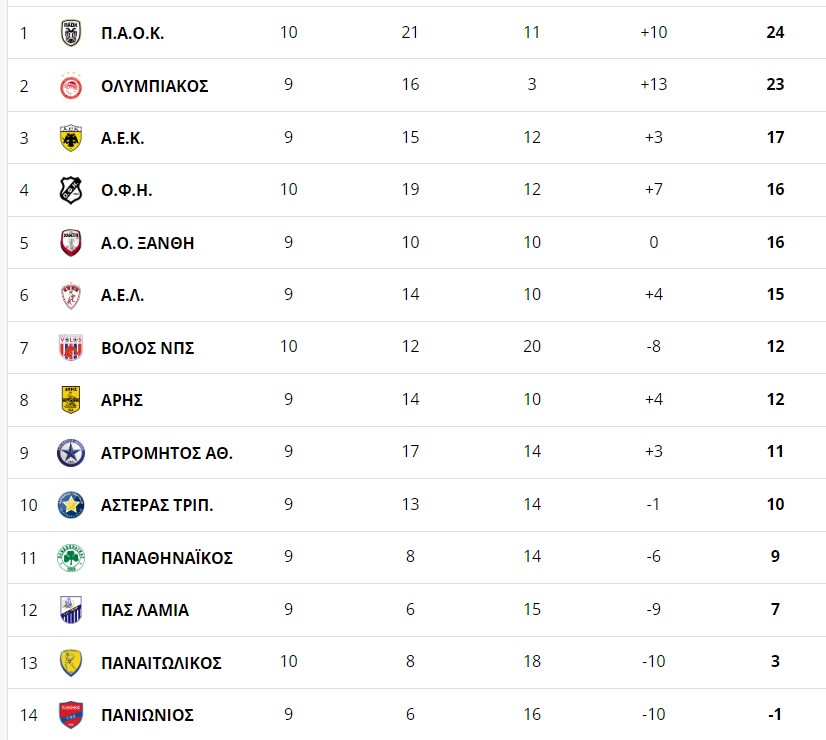
Task: Click the Π.Α.Ο.Κ. club crest
Action: [x=71, y=33]
